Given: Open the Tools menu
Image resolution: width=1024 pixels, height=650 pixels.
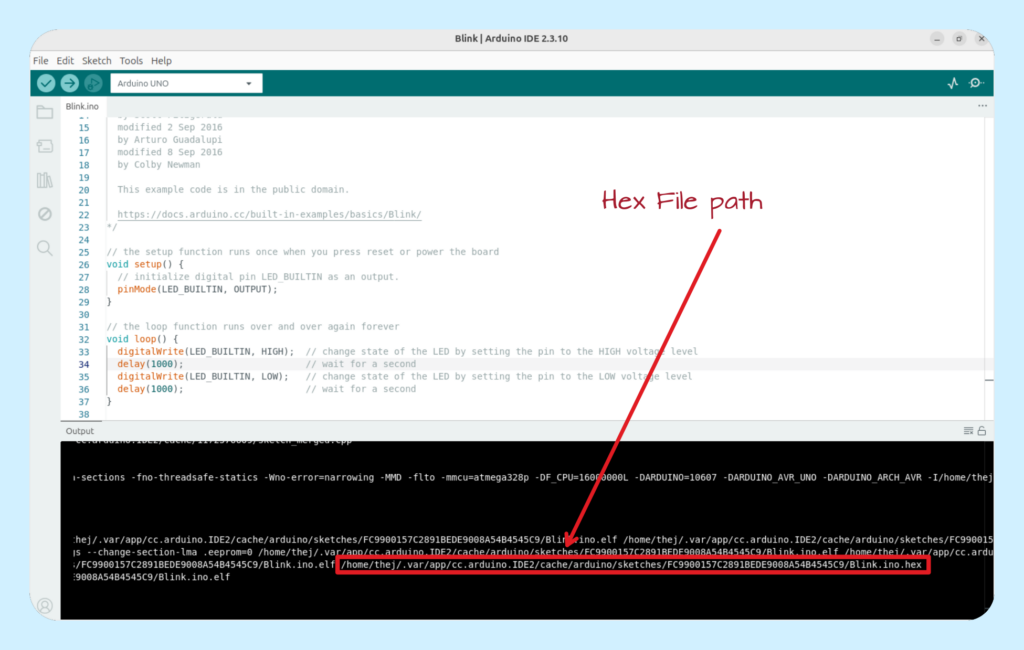Looking at the screenshot, I should click(x=131, y=61).
